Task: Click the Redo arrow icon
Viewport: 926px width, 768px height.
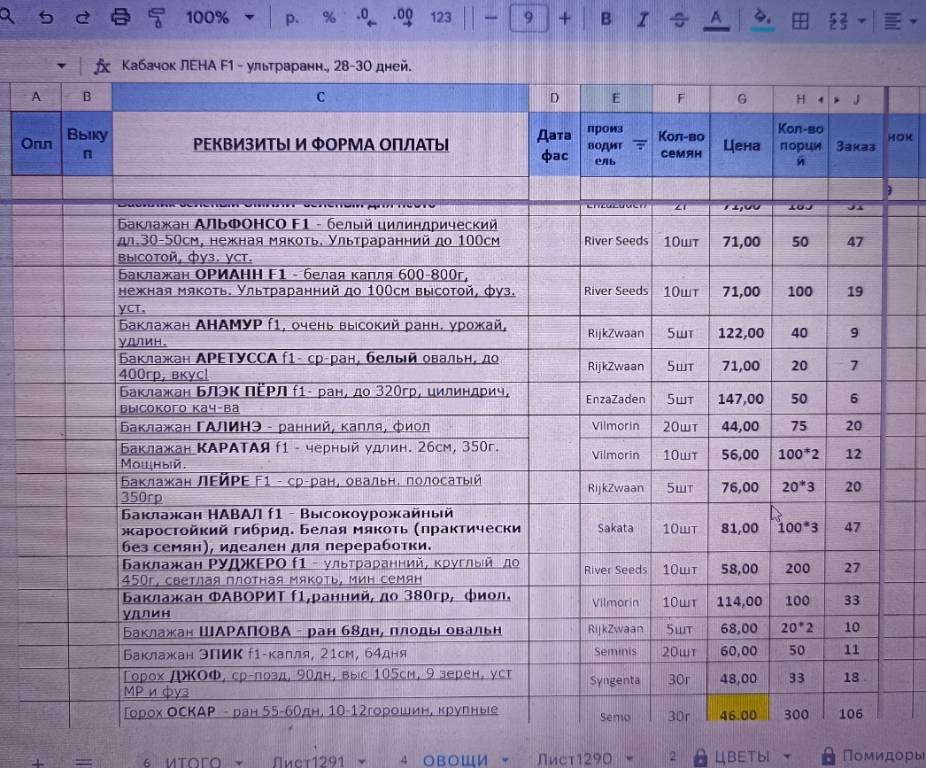Action: click(83, 17)
